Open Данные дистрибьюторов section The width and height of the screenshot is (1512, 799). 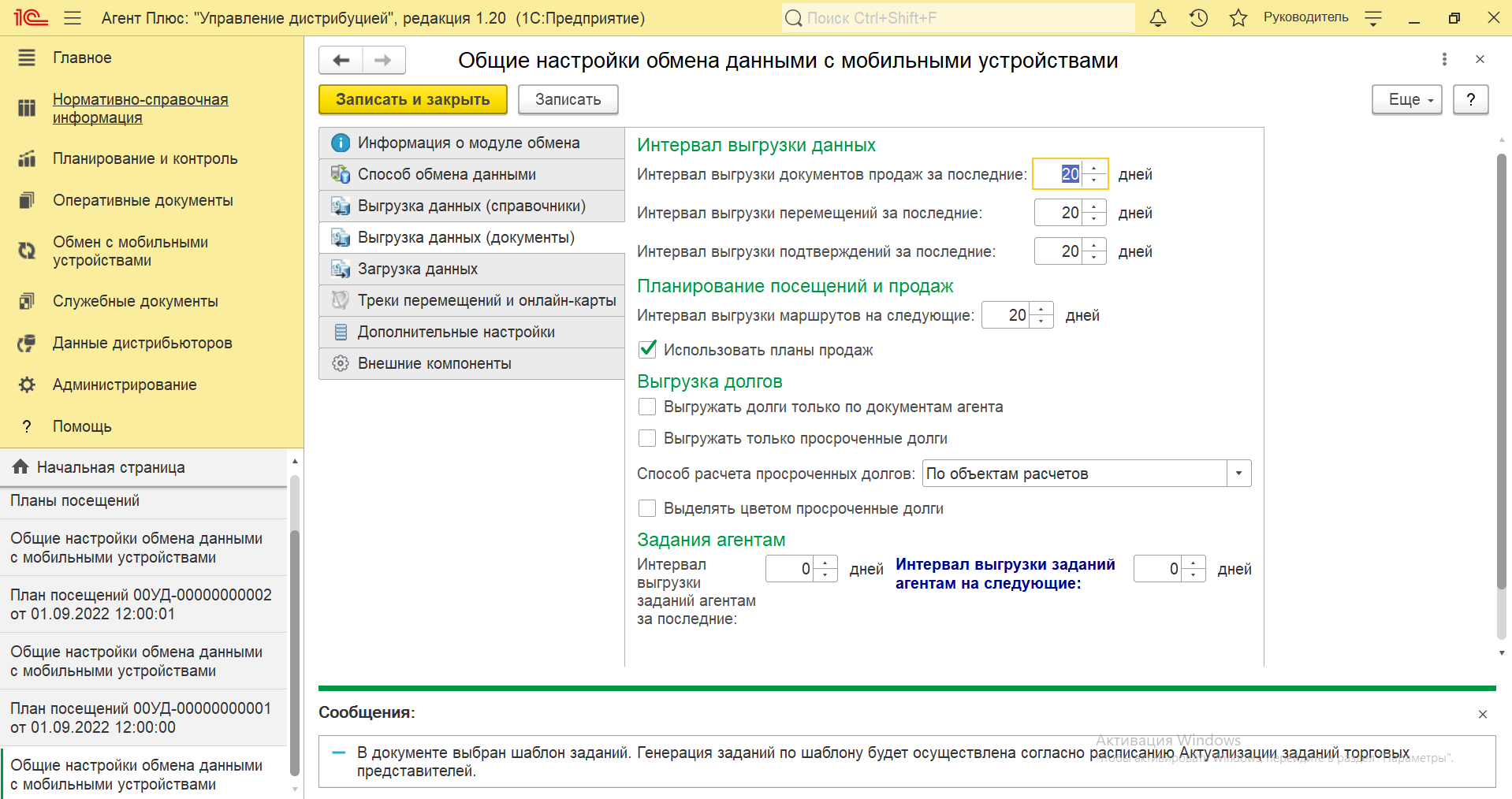pos(143,343)
